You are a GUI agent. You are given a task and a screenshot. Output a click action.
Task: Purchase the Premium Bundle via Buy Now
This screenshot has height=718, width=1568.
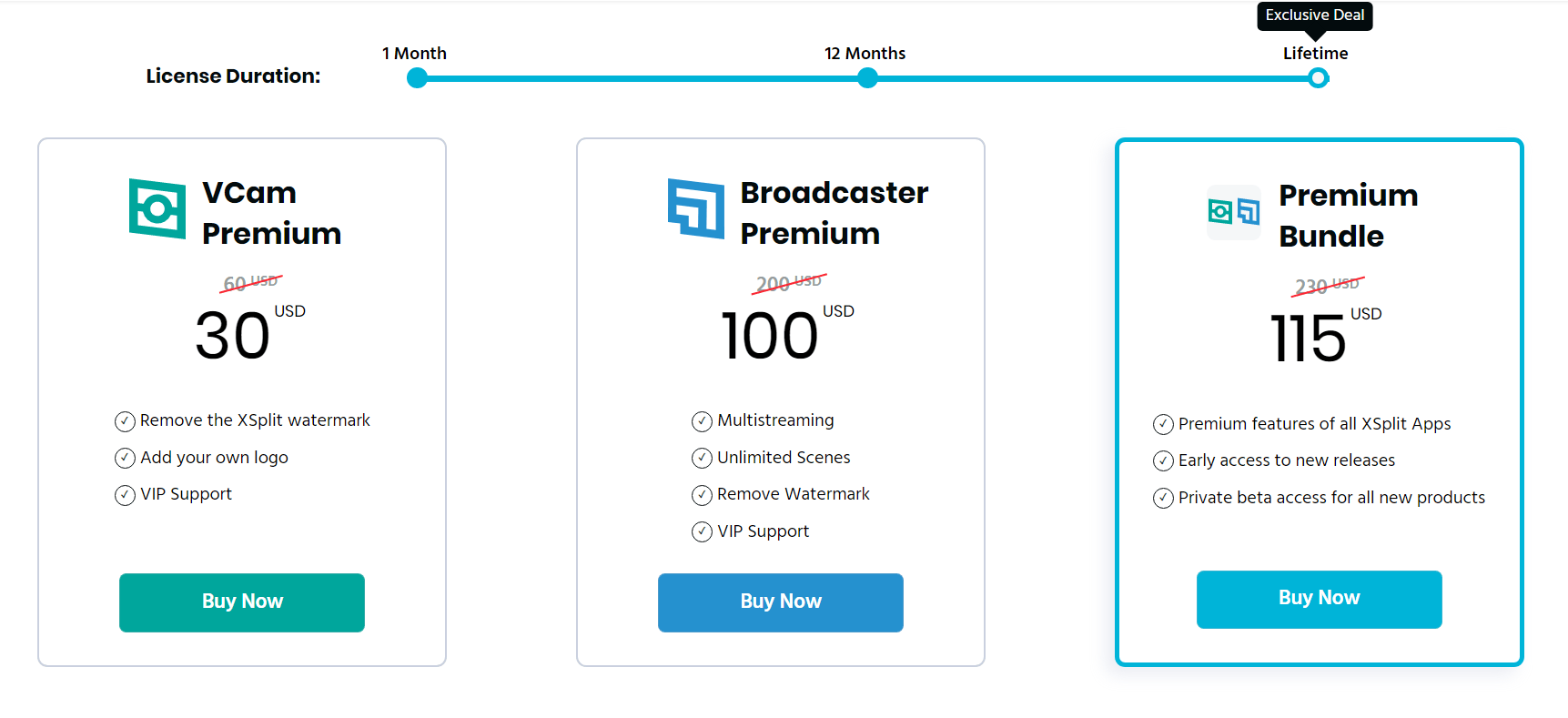[x=1319, y=599]
